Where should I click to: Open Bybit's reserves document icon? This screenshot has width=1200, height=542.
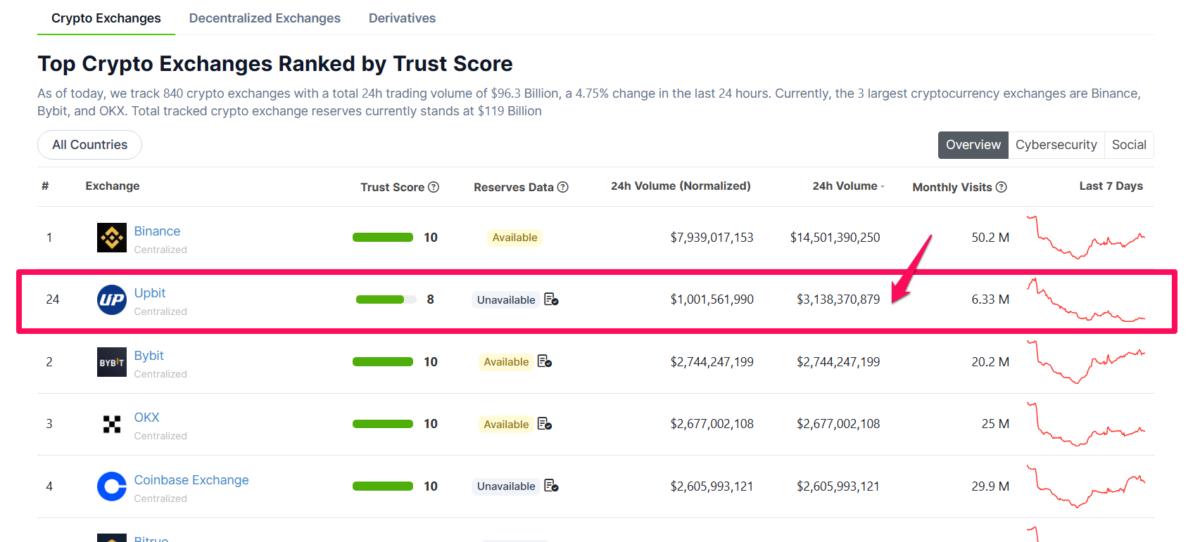544,362
